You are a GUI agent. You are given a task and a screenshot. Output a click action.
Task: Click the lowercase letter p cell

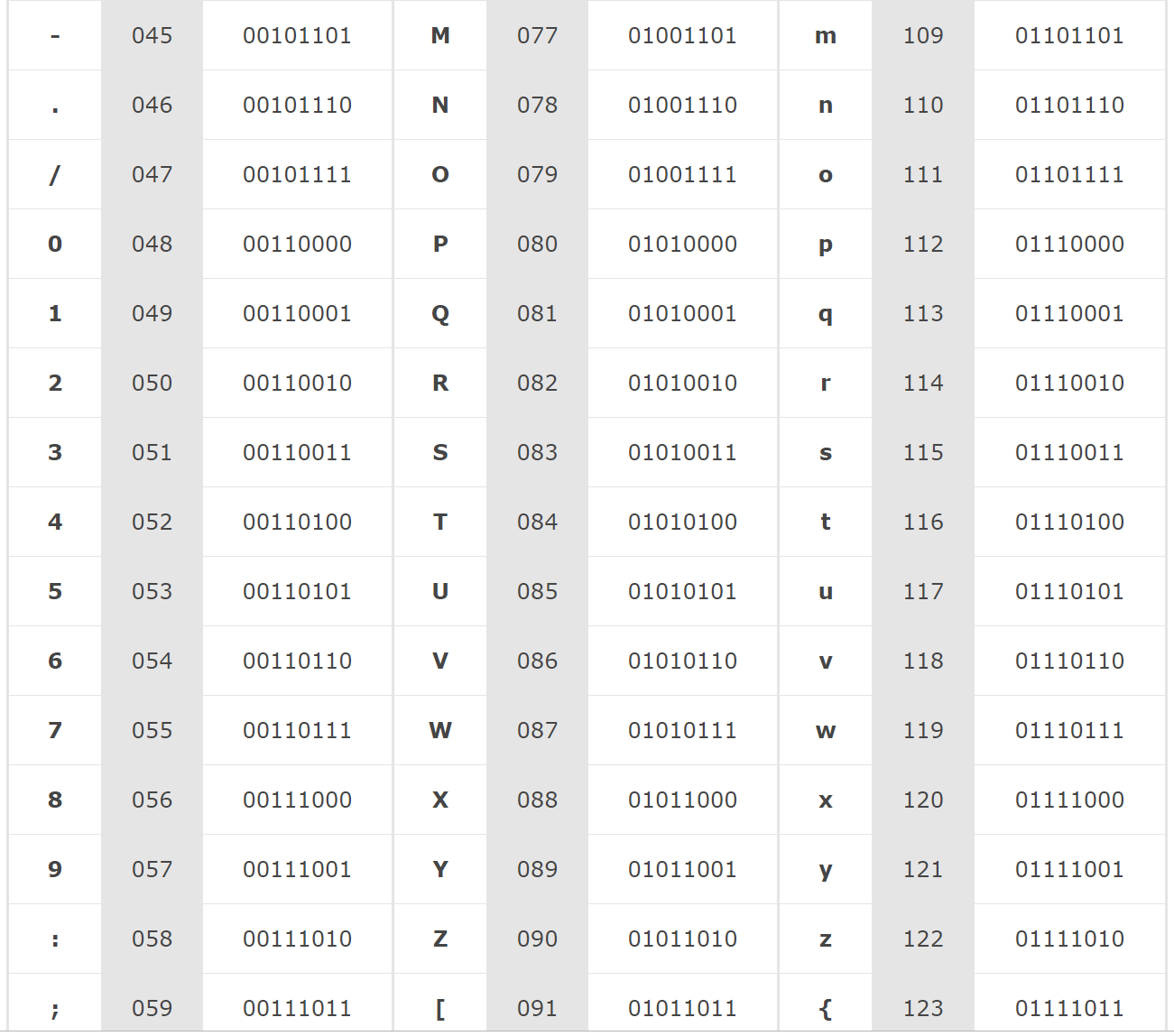click(x=825, y=245)
